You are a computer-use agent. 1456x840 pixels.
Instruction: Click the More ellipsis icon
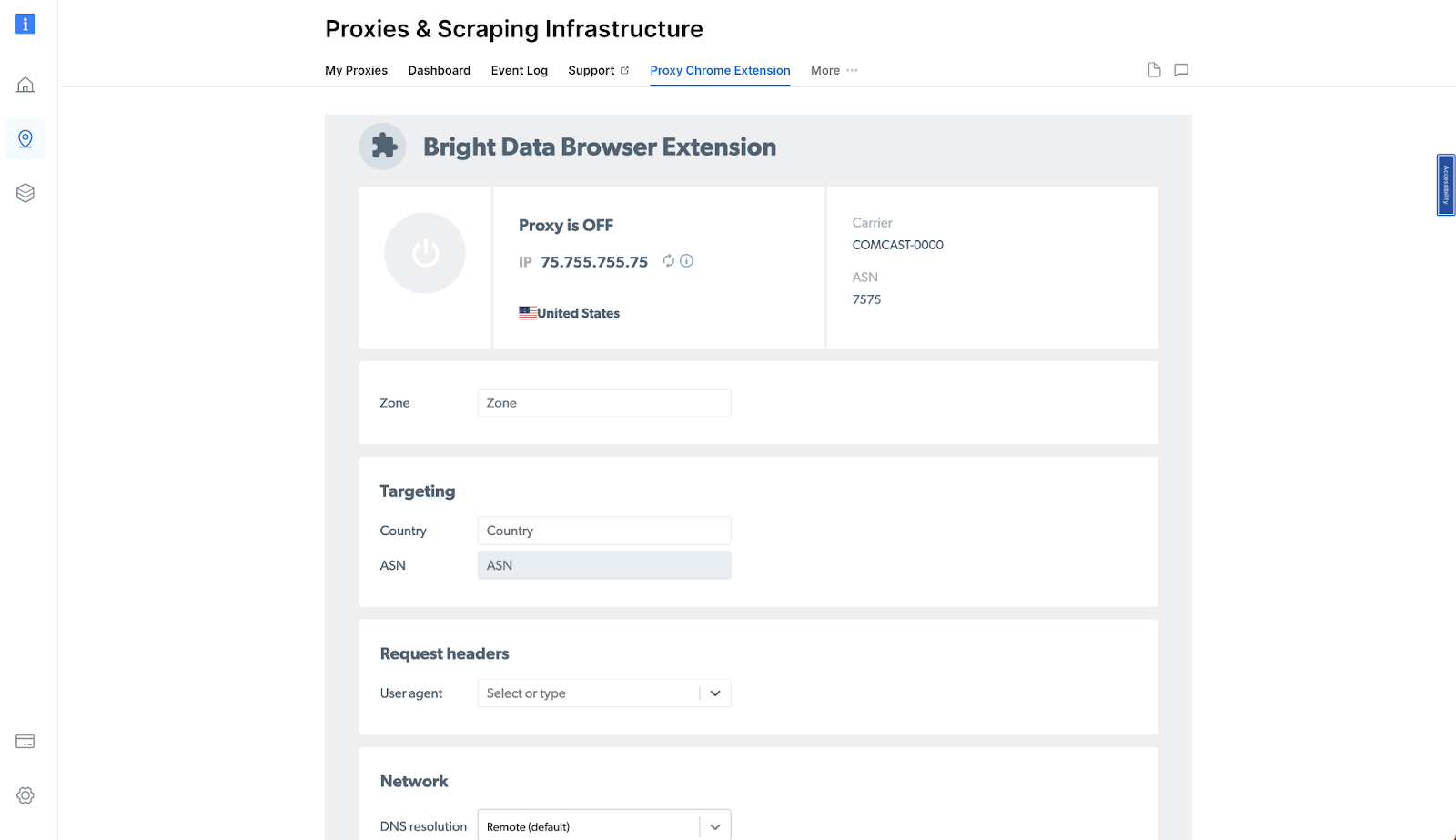click(852, 70)
